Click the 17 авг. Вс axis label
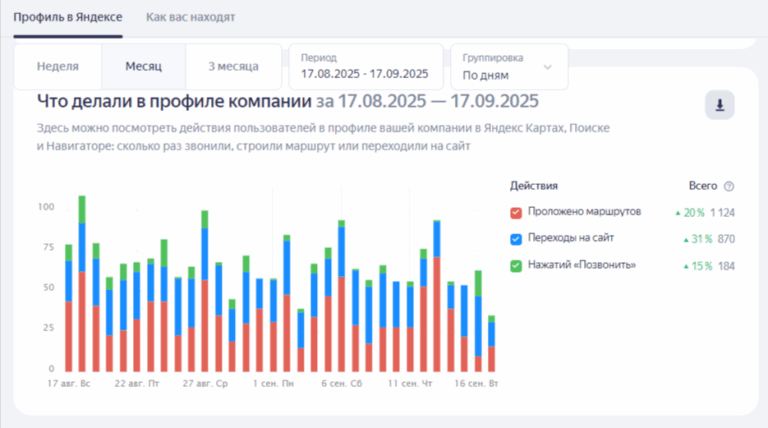Image resolution: width=768 pixels, height=428 pixels. coord(69,383)
